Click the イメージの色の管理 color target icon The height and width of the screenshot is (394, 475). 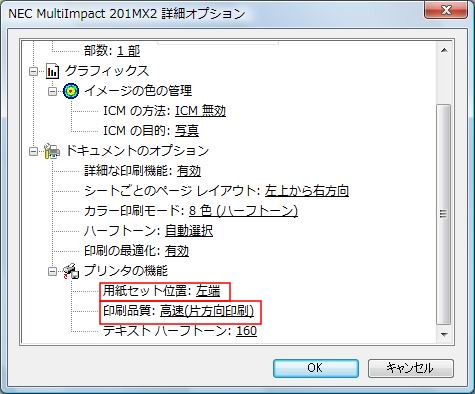(71, 91)
